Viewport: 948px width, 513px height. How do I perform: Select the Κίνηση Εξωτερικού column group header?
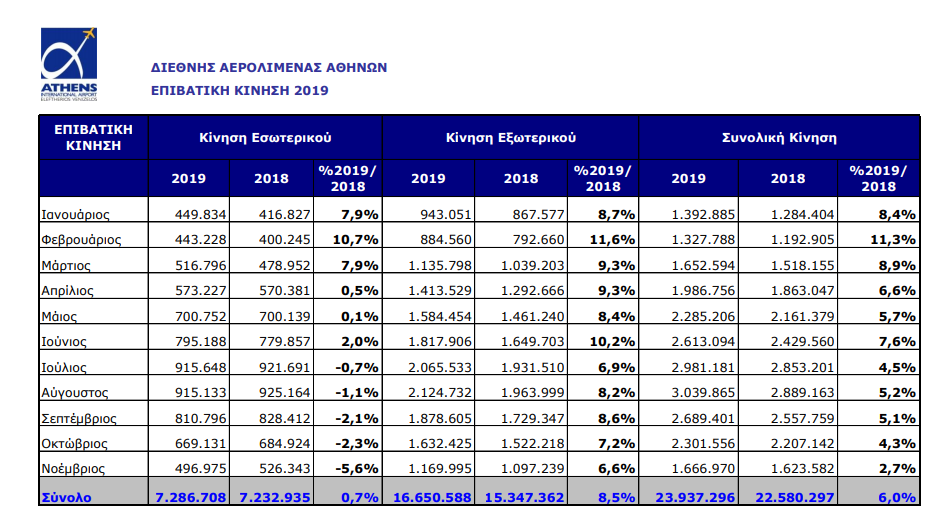510,138
